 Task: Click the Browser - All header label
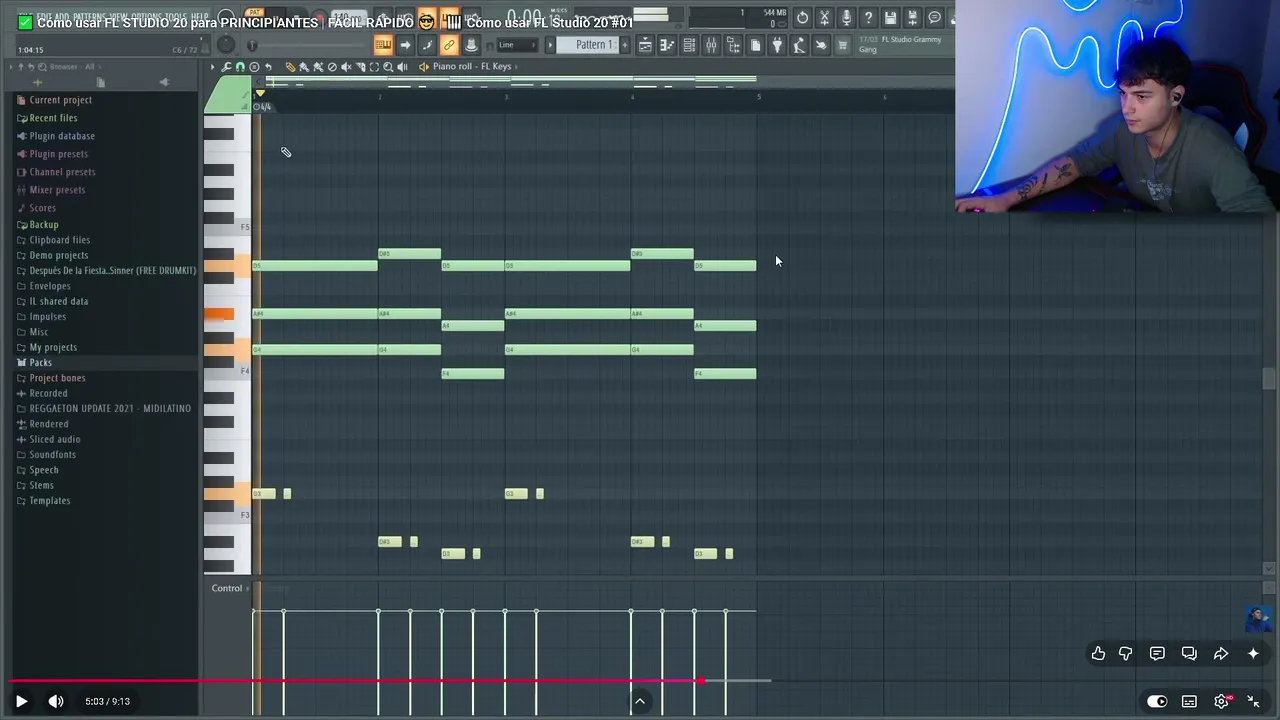[x=72, y=67]
